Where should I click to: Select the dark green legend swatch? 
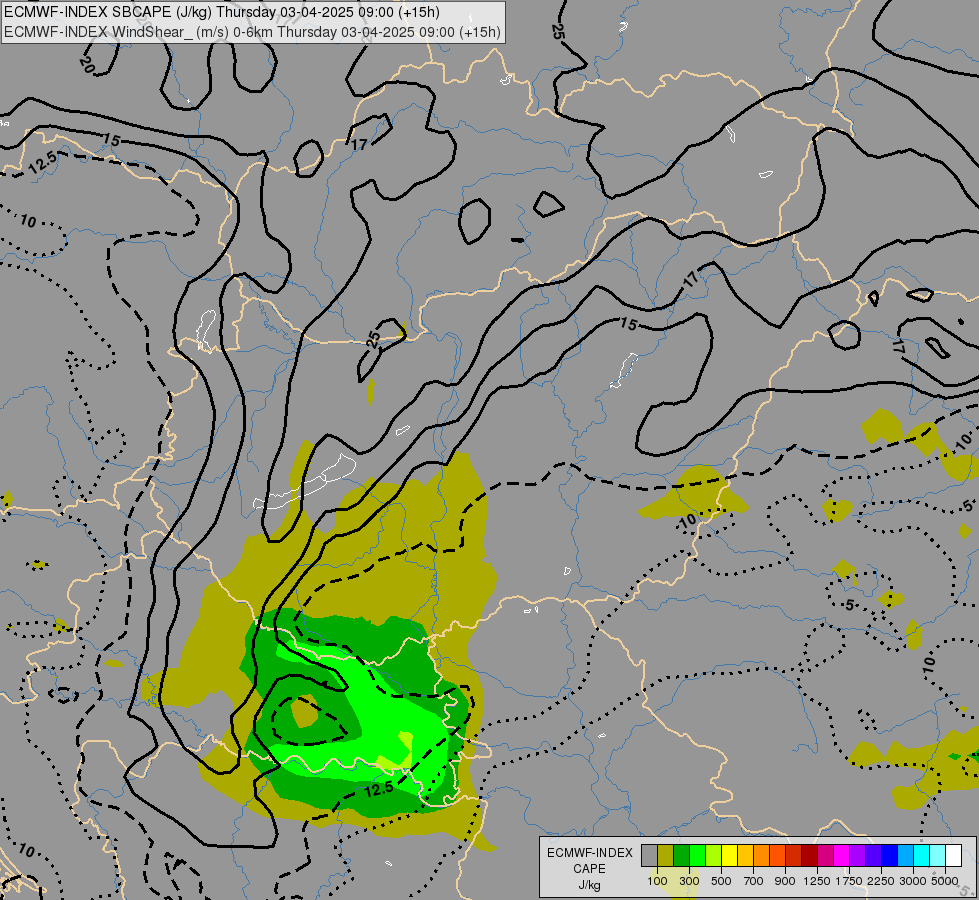point(681,855)
